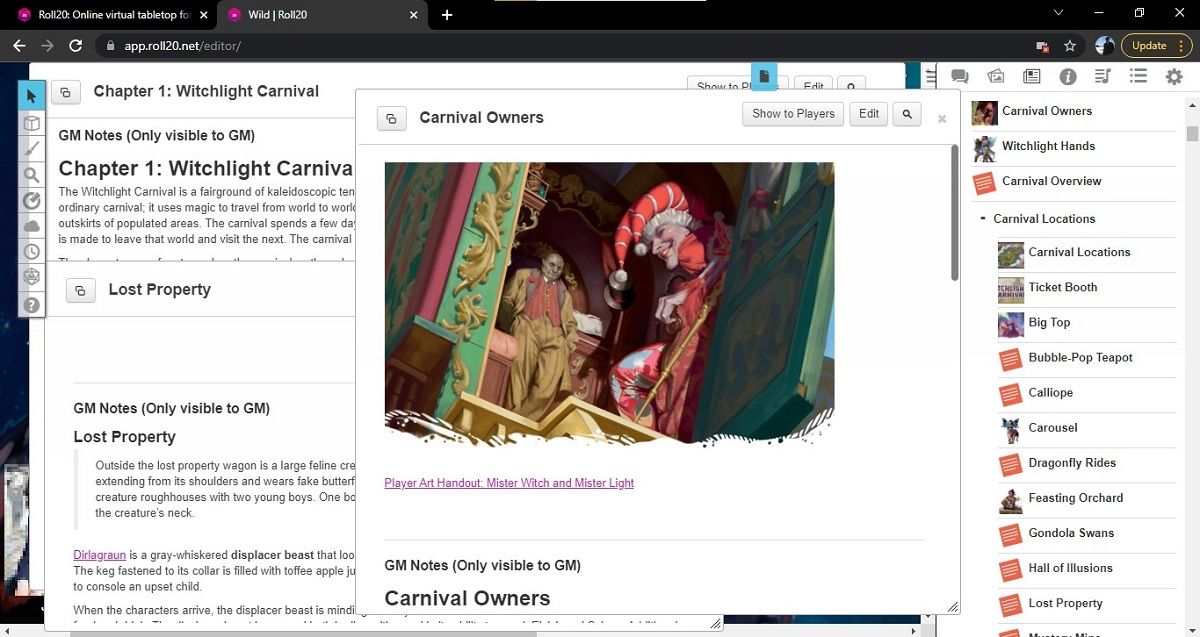Open the My Settings gear tab
This screenshot has width=1200, height=637.
coord(1173,75)
